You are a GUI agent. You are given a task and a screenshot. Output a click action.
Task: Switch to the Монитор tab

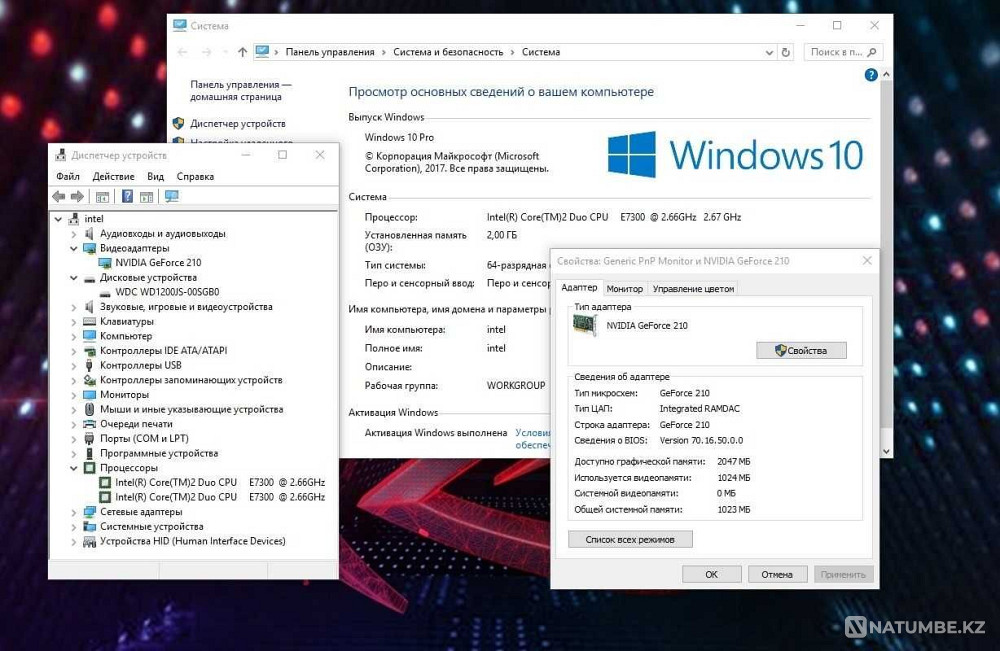625,287
